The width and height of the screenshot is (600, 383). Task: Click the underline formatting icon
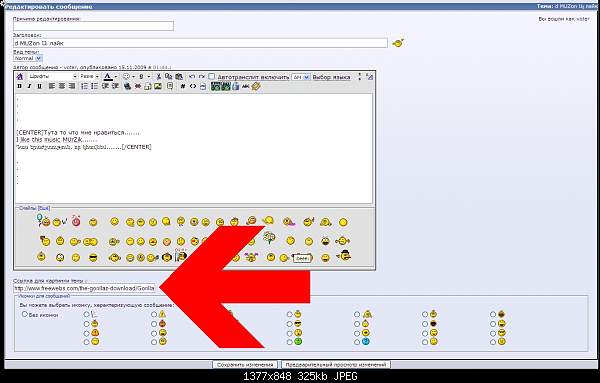(x=39, y=86)
